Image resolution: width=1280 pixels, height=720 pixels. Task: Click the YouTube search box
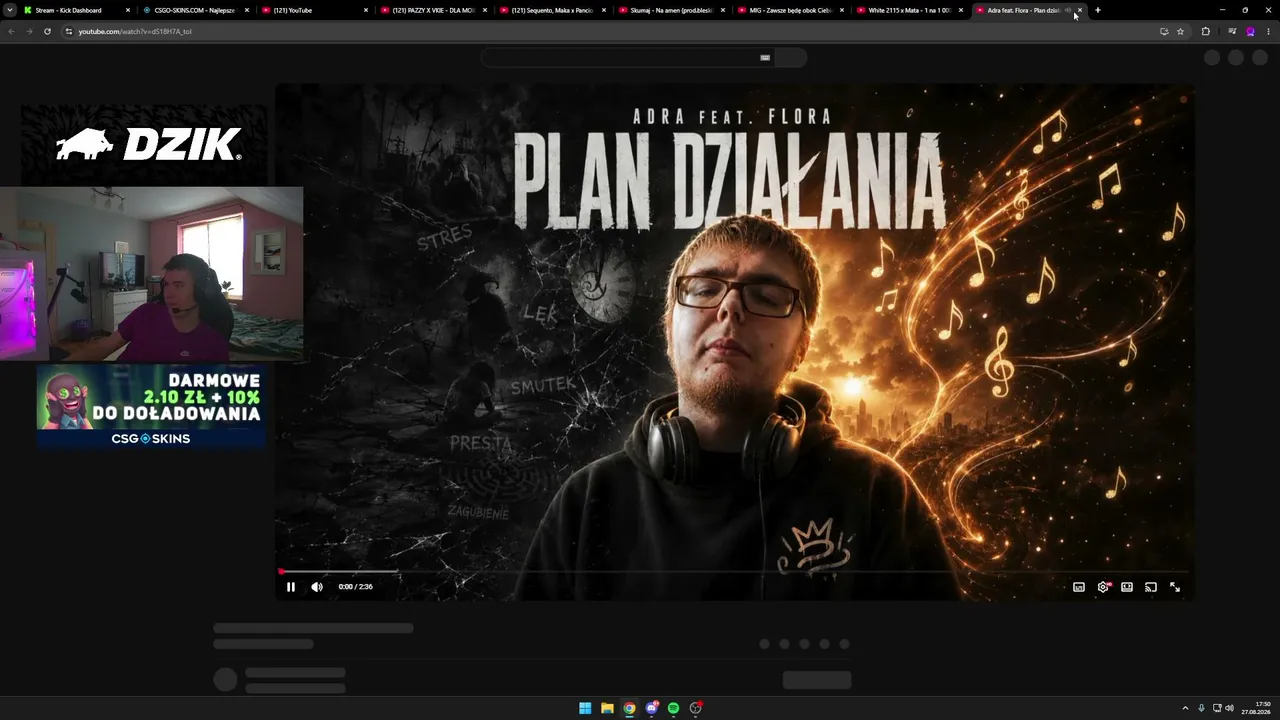628,57
